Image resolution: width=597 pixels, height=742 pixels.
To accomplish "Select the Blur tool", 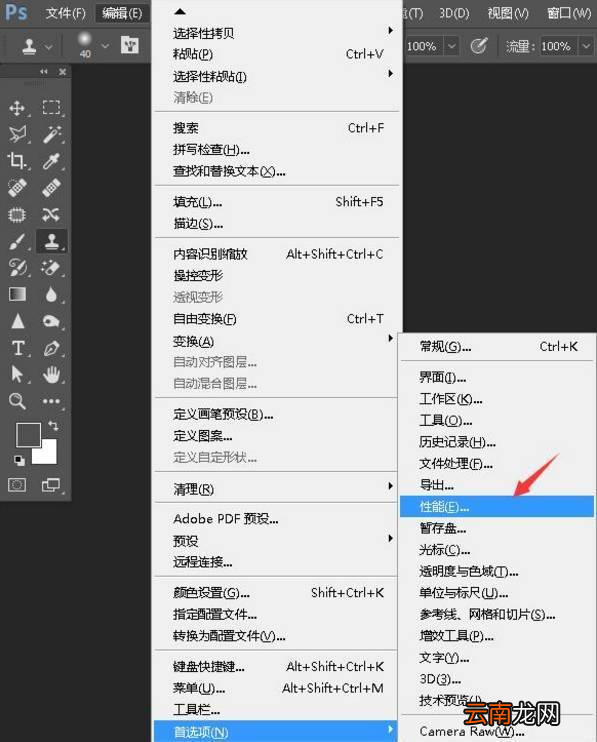I will pos(51,294).
